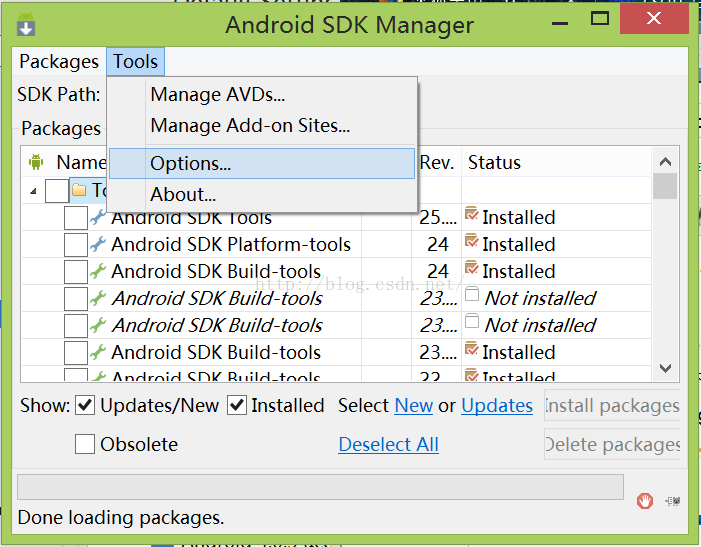Check the Android SDK Tools checkbox
The width and height of the screenshot is (701, 547).
(76, 218)
